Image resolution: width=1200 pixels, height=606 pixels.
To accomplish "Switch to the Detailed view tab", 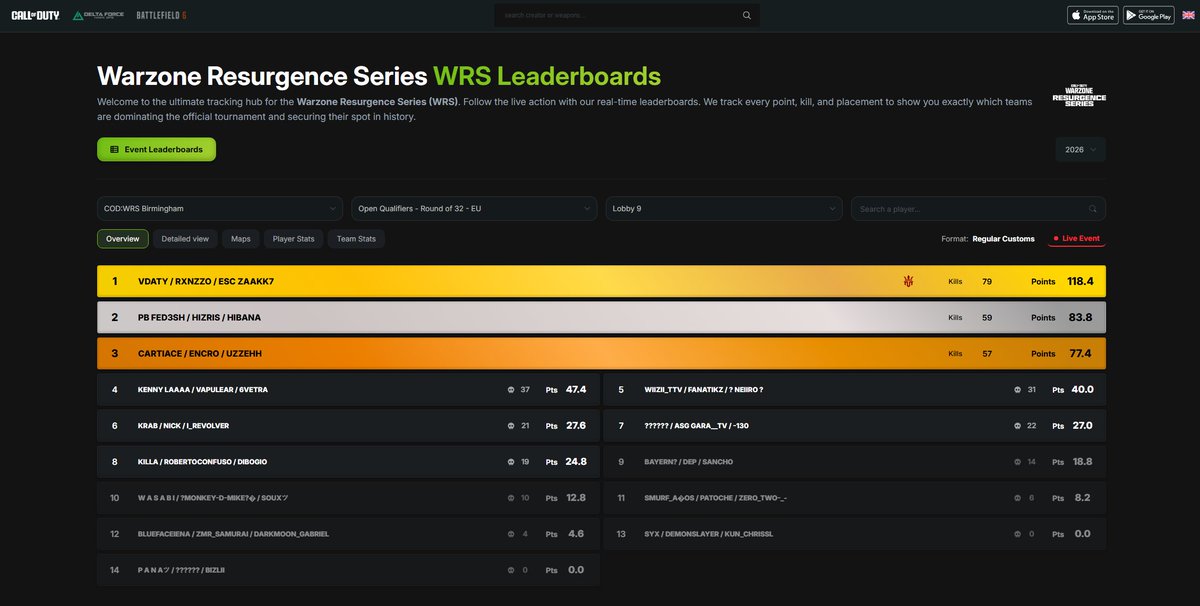I will click(185, 238).
